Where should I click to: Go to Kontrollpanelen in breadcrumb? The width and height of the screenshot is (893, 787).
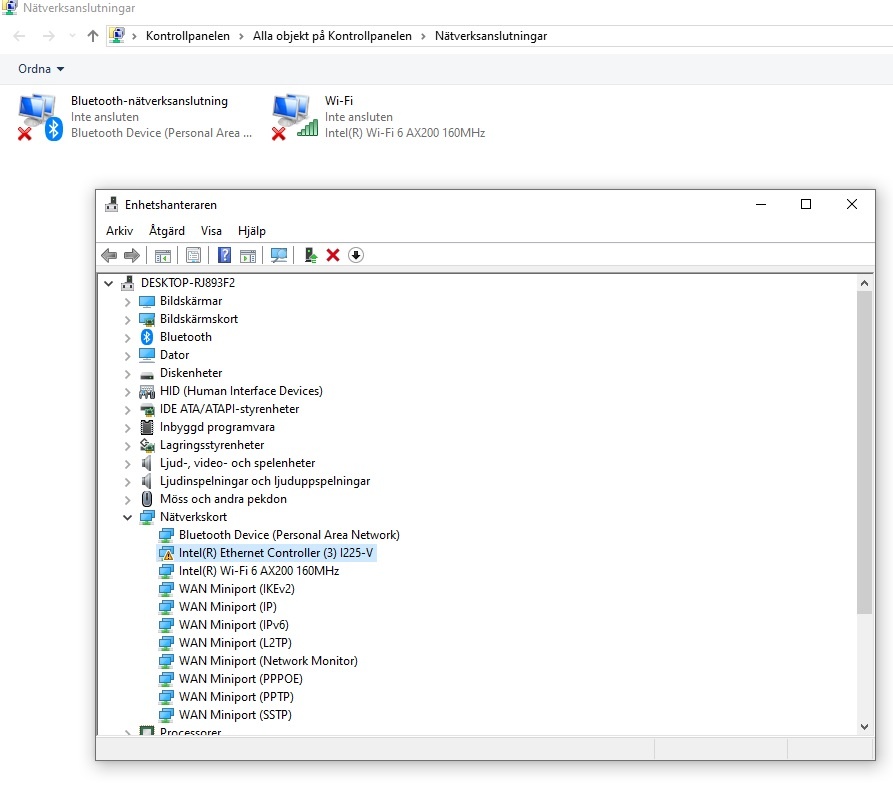(x=188, y=36)
